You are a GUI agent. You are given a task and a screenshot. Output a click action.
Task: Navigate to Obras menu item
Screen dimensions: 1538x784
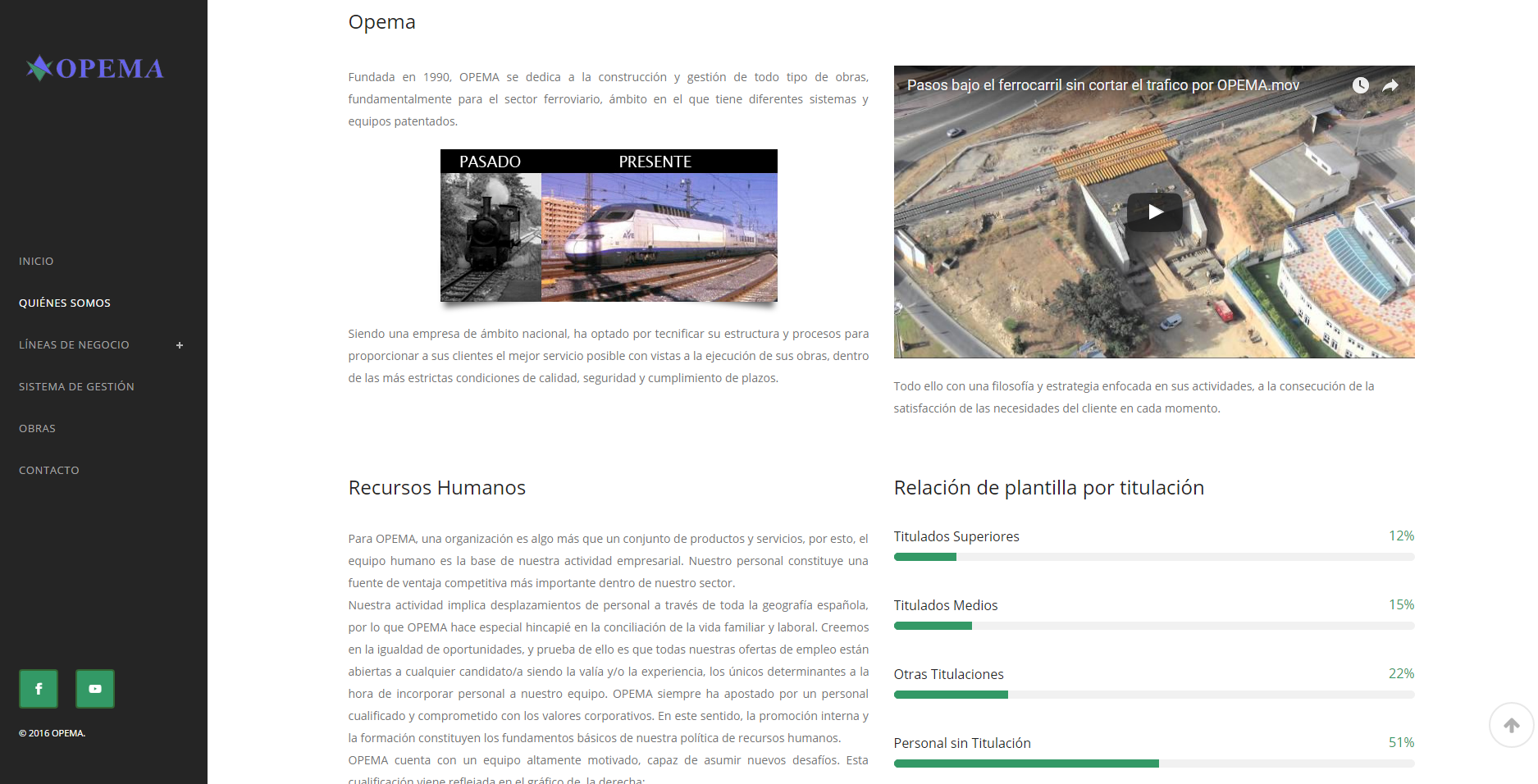pos(37,428)
